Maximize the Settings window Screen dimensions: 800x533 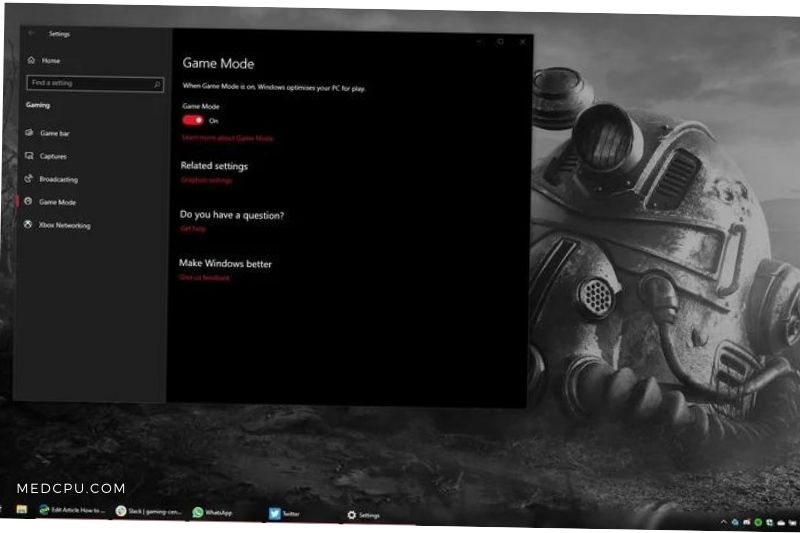click(x=501, y=42)
